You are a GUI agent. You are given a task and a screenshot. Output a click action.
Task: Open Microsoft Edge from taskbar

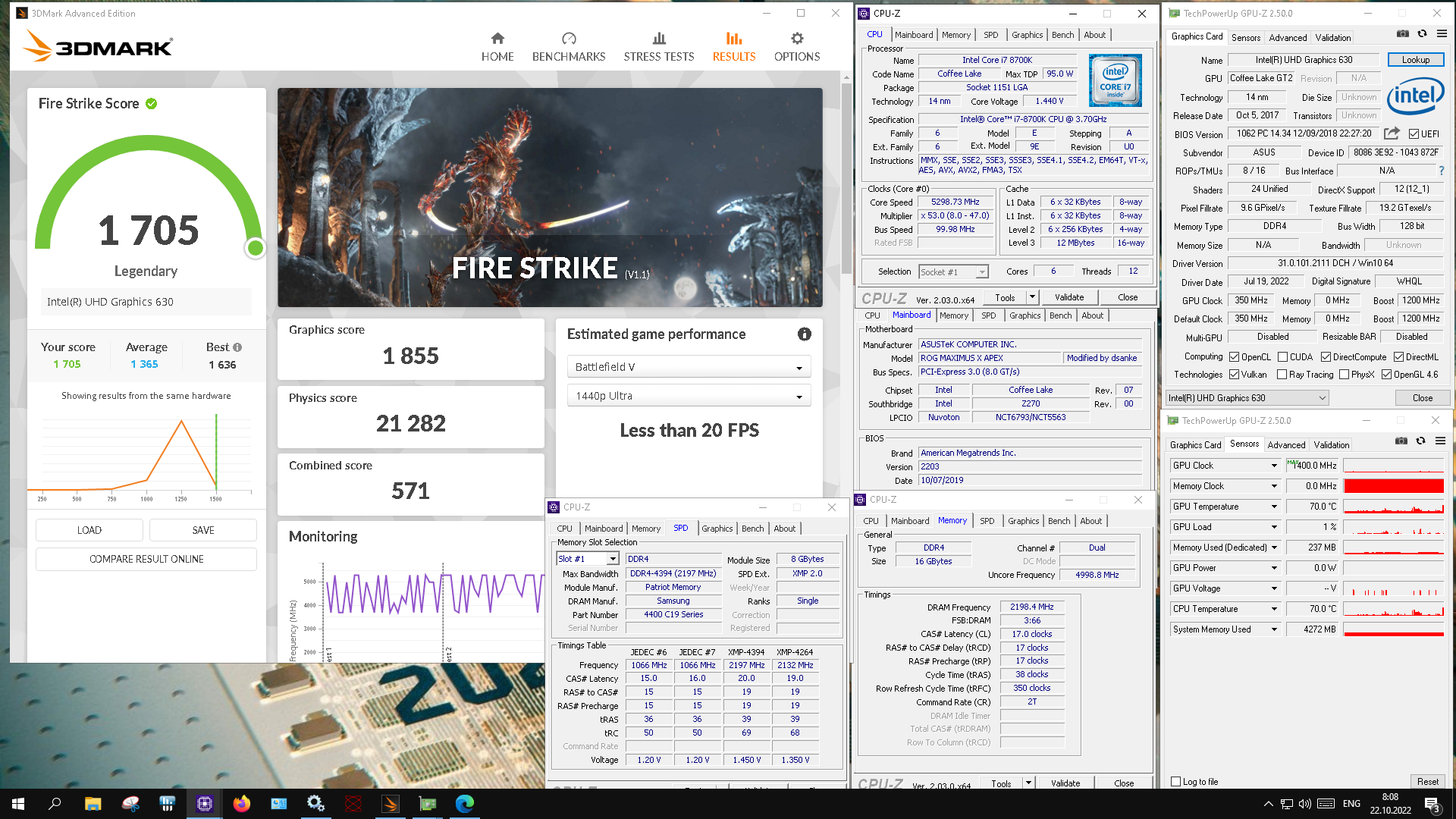465,804
